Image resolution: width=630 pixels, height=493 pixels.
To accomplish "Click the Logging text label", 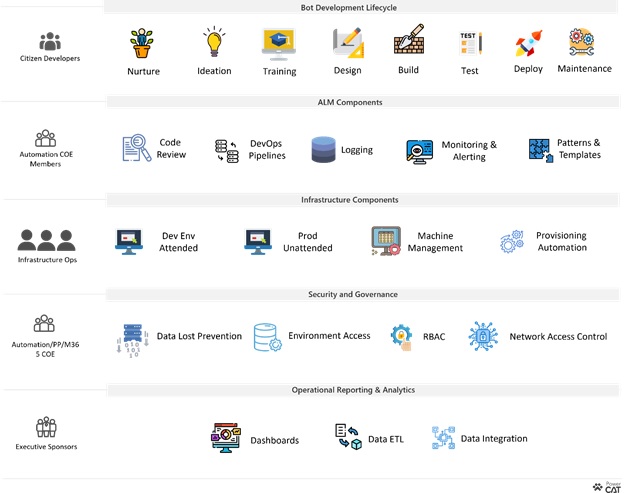I will pyautogui.click(x=357, y=150).
